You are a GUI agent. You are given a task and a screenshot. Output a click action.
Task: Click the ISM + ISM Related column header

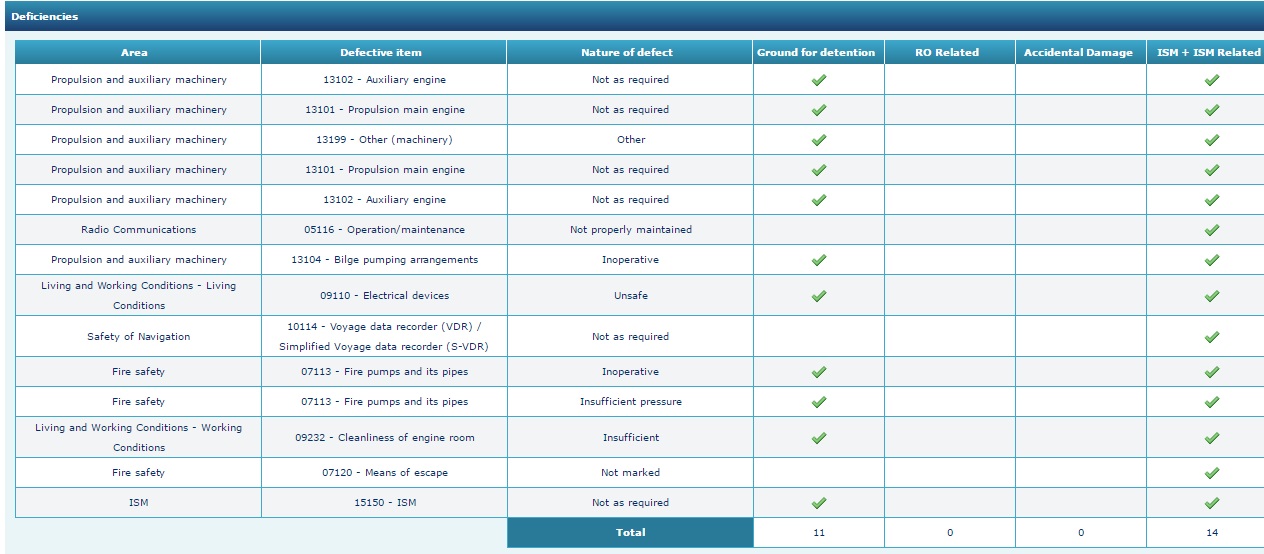coord(1206,52)
